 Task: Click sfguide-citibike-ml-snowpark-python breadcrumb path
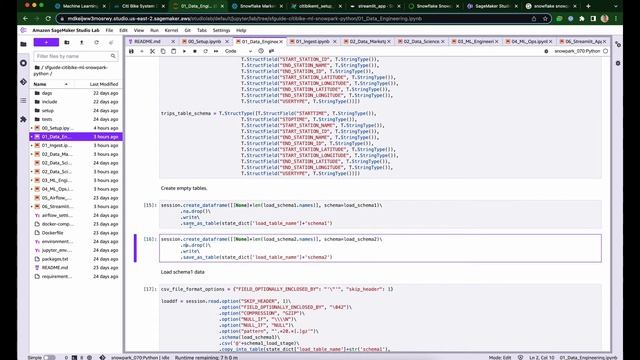coord(70,71)
